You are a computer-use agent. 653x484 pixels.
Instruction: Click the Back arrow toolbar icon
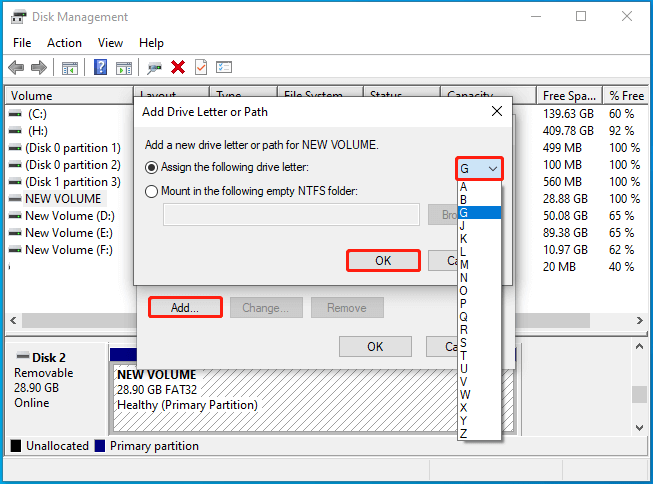click(x=16, y=67)
